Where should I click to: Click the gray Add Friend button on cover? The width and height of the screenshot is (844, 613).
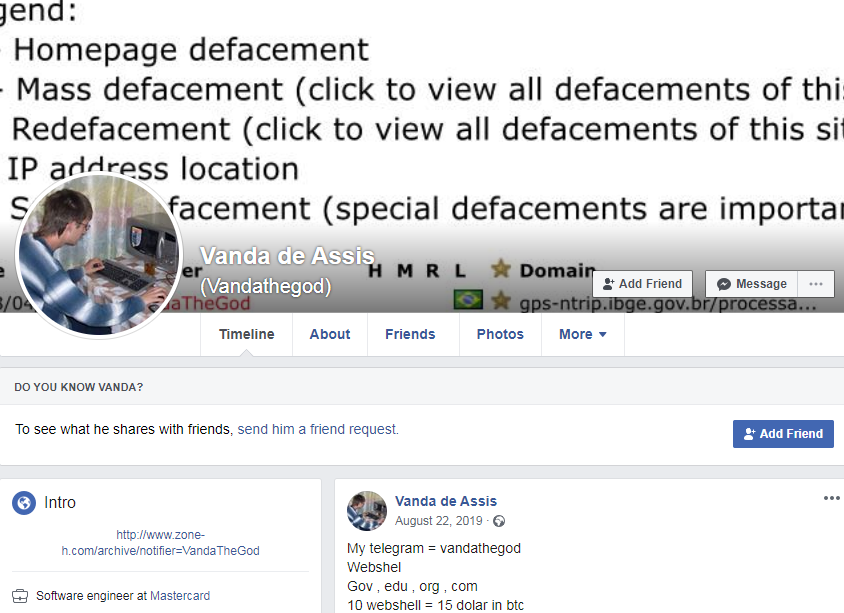(x=643, y=284)
